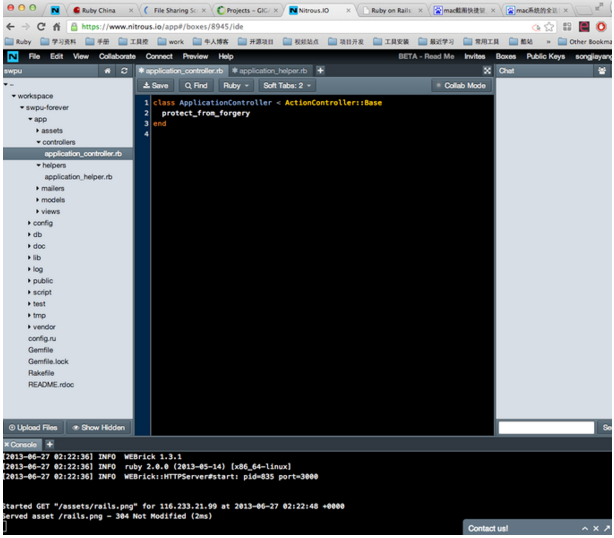Open the Soft Tabs: 2 dropdown

point(288,86)
